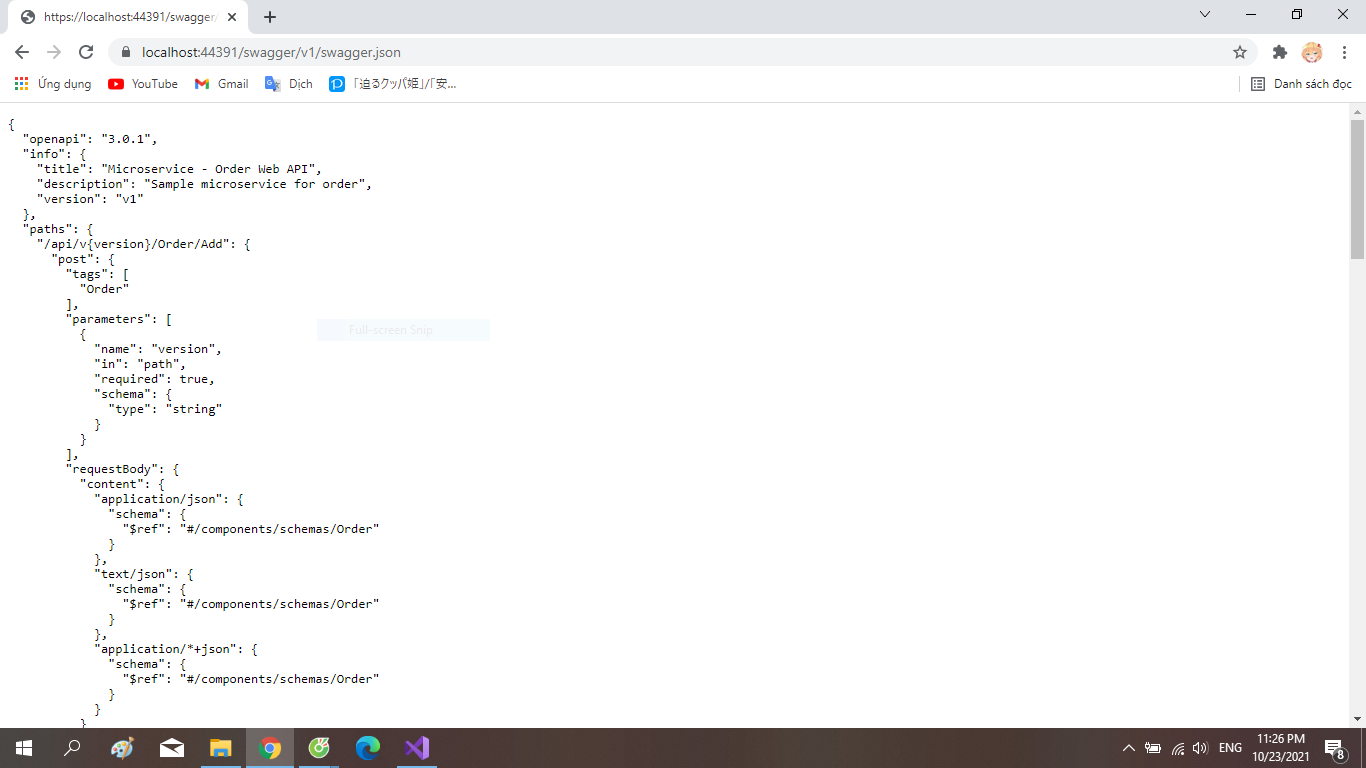This screenshot has height=768, width=1366.
Task: Open the Gmail bookmark link
Action: point(221,84)
